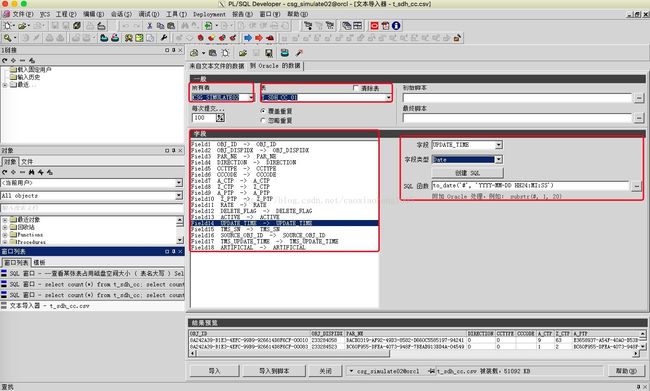This screenshot has height=391, width=650.
Task: Click the 创建 SQL button
Action: (x=467, y=173)
